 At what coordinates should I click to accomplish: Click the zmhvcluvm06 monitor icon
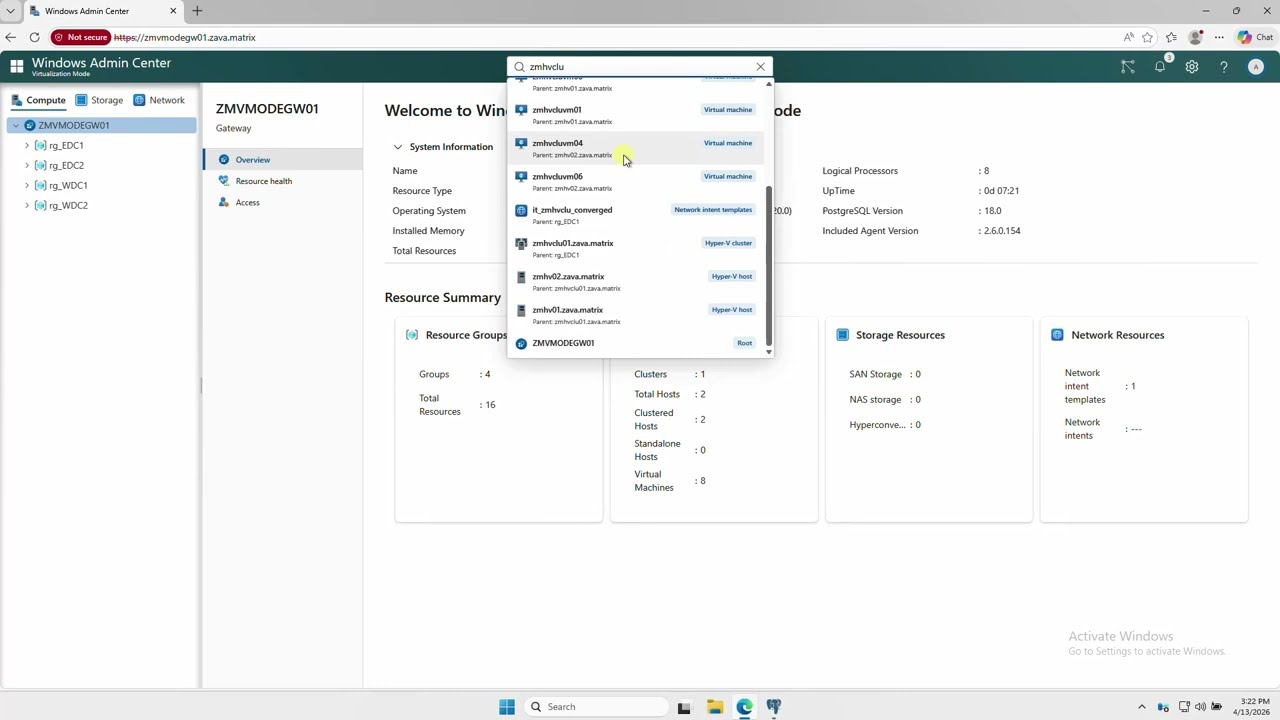[x=521, y=177]
